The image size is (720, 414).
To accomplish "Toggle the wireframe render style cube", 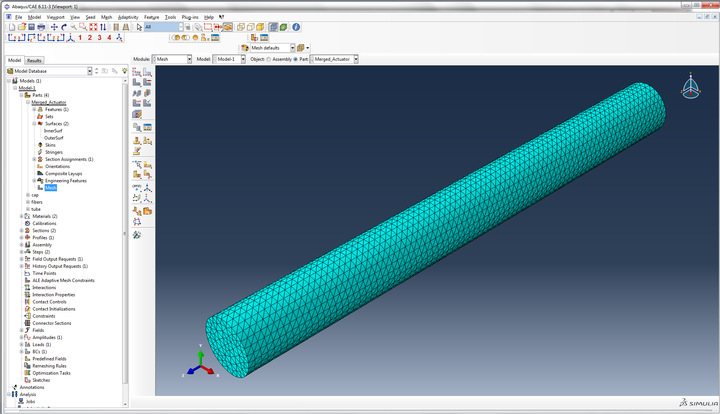I will tap(241, 28).
